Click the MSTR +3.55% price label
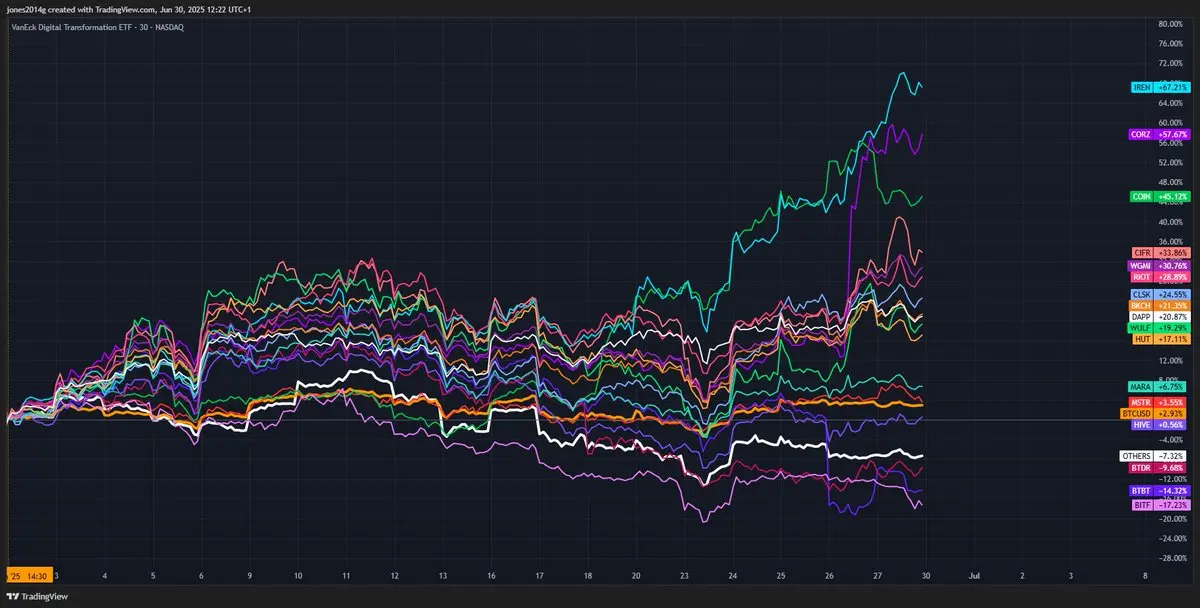1200x608 pixels. [1159, 401]
